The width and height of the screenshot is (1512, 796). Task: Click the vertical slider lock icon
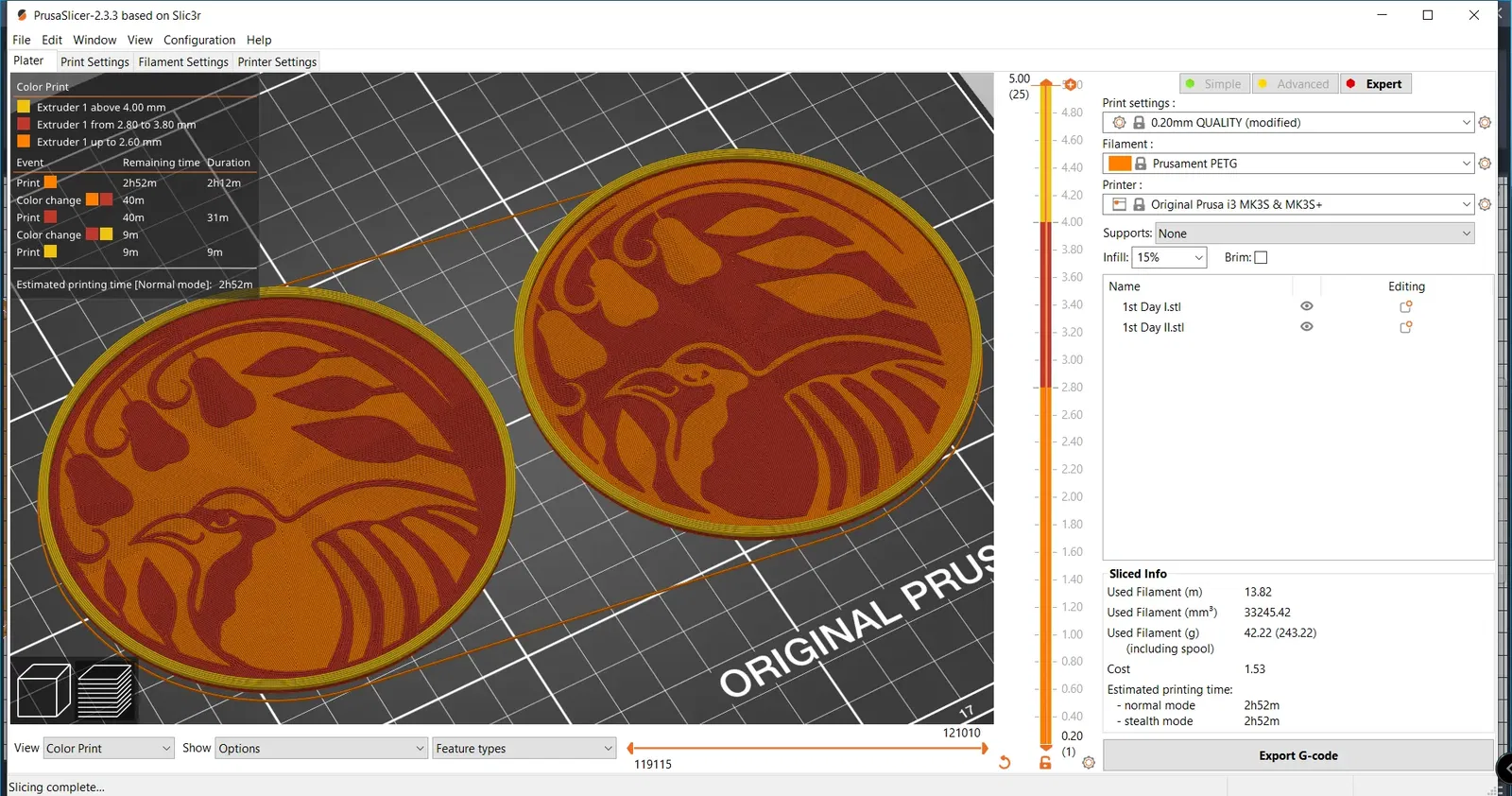click(1045, 762)
